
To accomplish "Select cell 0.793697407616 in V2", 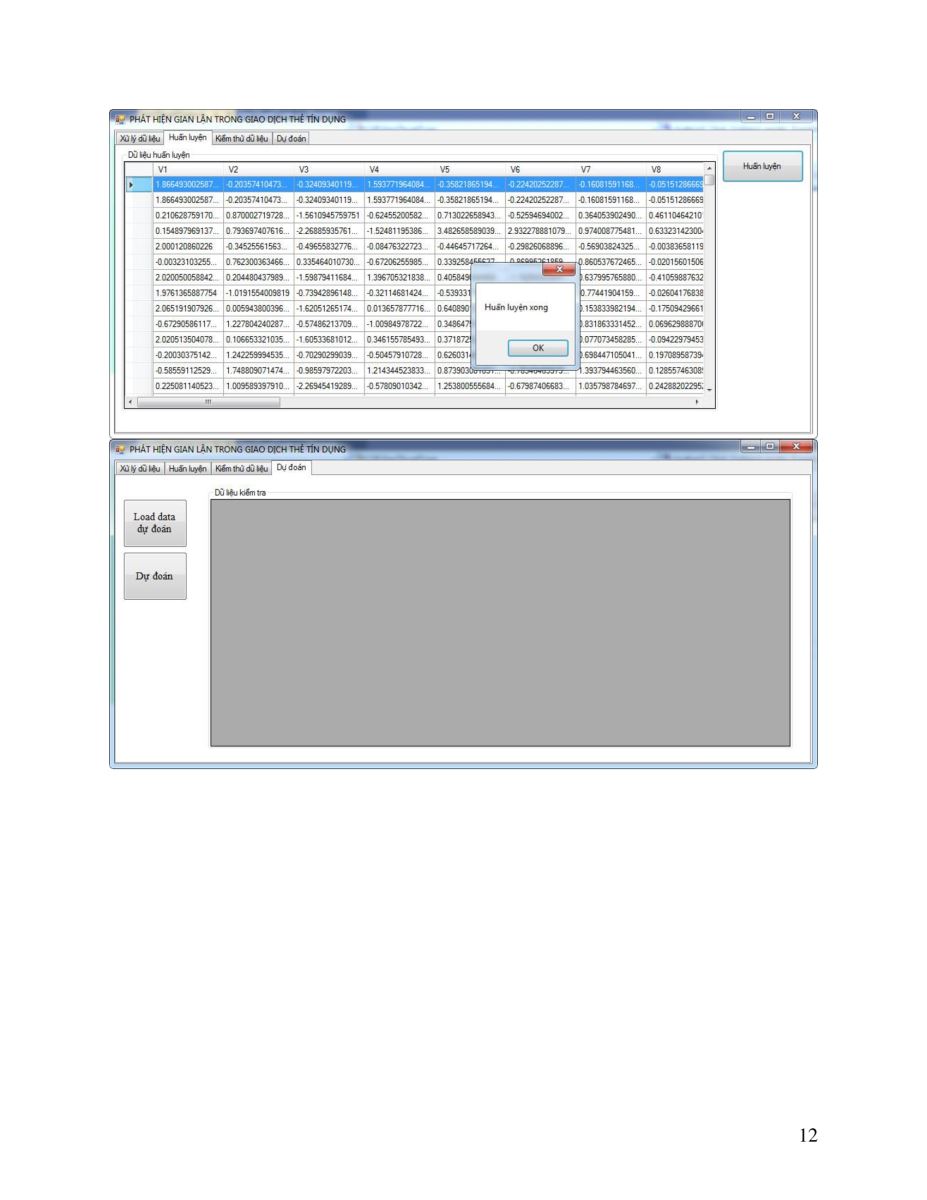I will (258, 230).
